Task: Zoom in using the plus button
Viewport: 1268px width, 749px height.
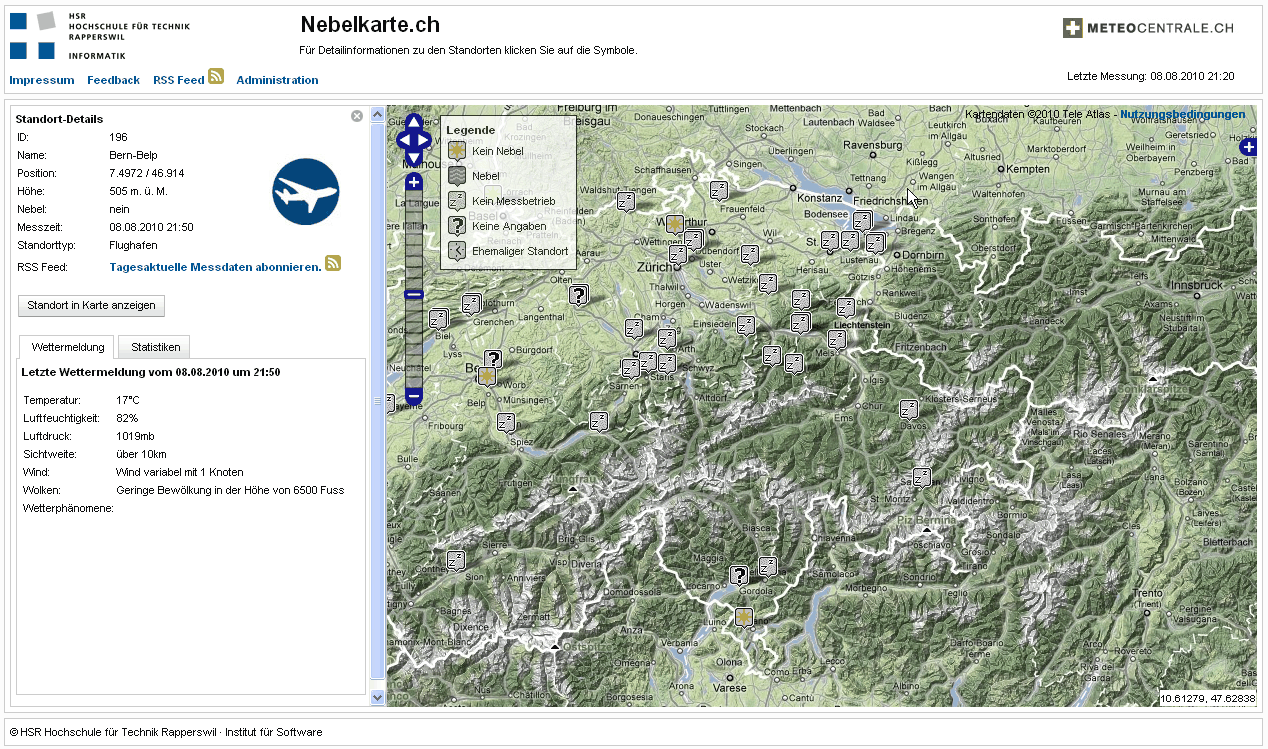Action: pyautogui.click(x=414, y=183)
